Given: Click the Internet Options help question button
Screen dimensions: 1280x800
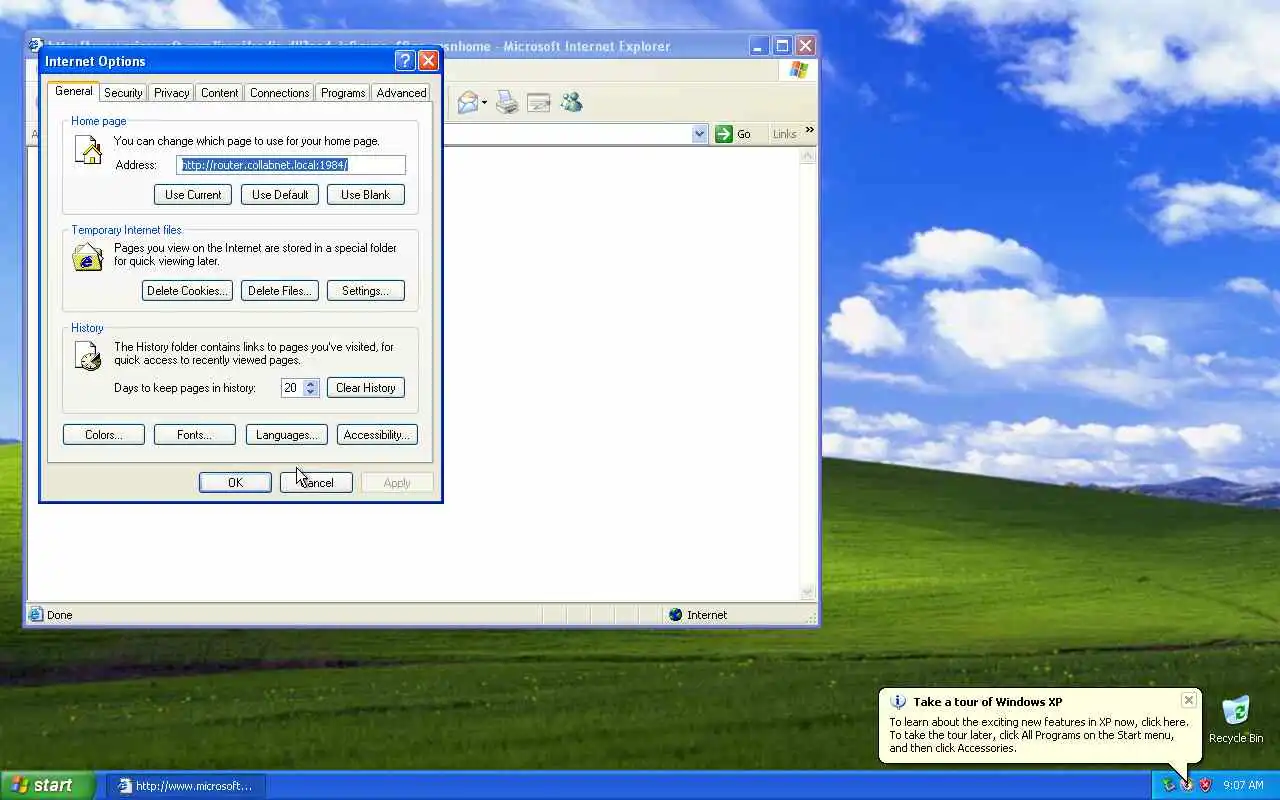Looking at the screenshot, I should pos(405,61).
